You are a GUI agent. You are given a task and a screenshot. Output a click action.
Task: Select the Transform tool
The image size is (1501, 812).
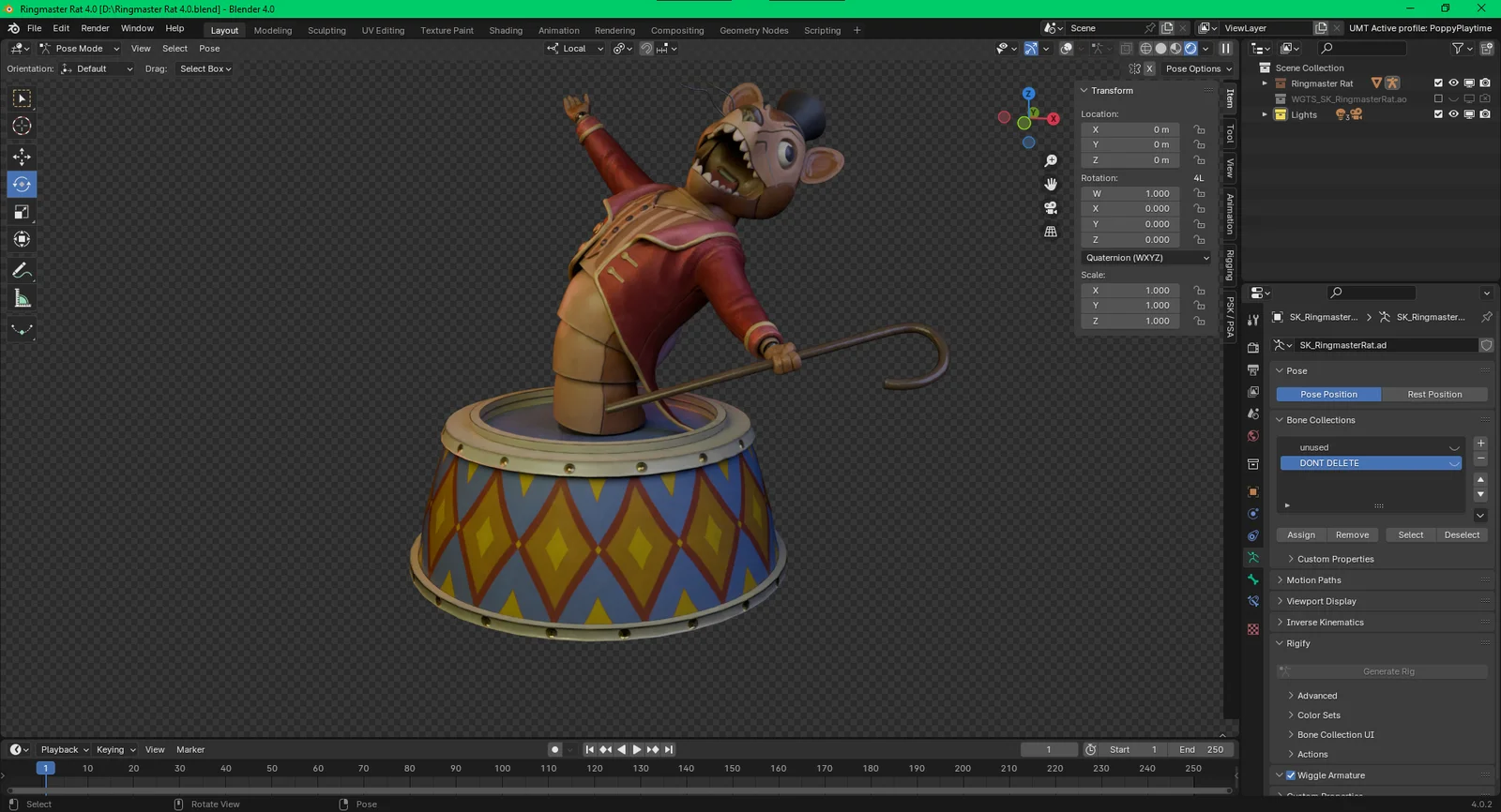point(22,239)
